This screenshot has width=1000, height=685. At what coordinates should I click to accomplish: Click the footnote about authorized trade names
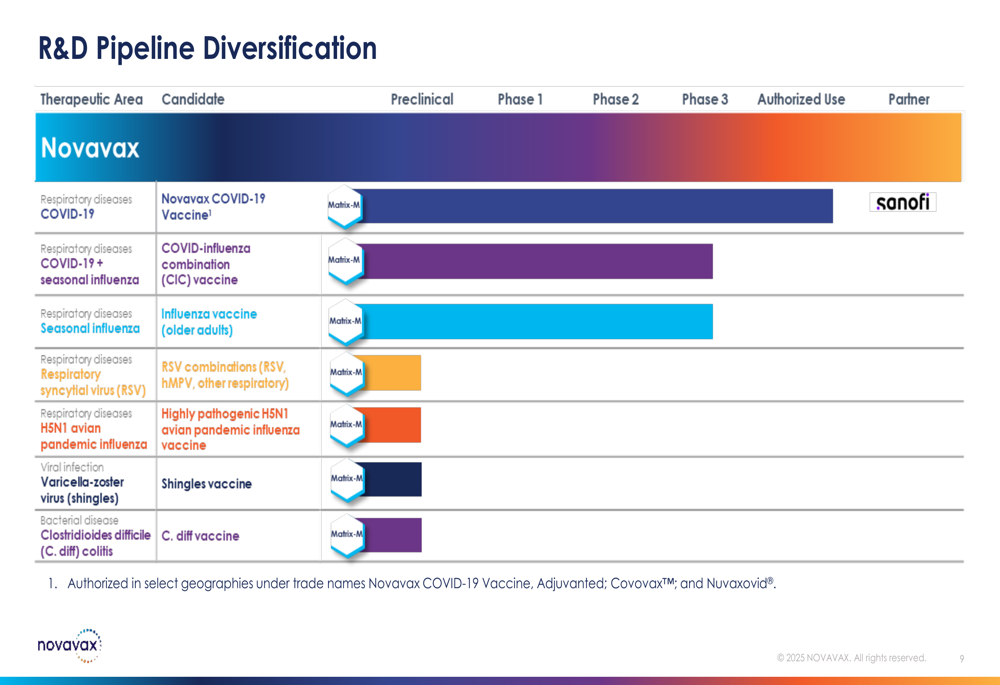pos(412,583)
